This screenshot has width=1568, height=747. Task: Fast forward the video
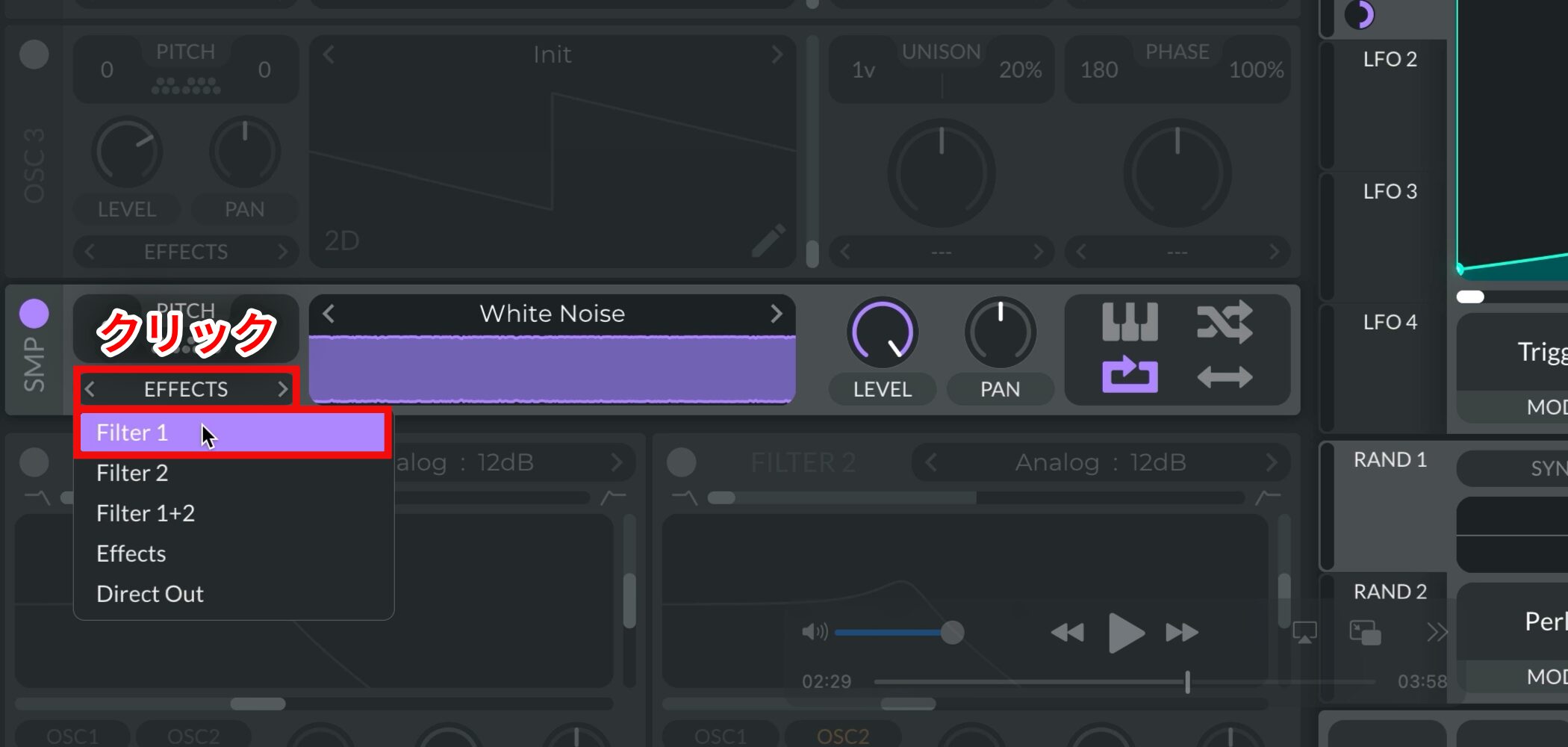point(1182,633)
